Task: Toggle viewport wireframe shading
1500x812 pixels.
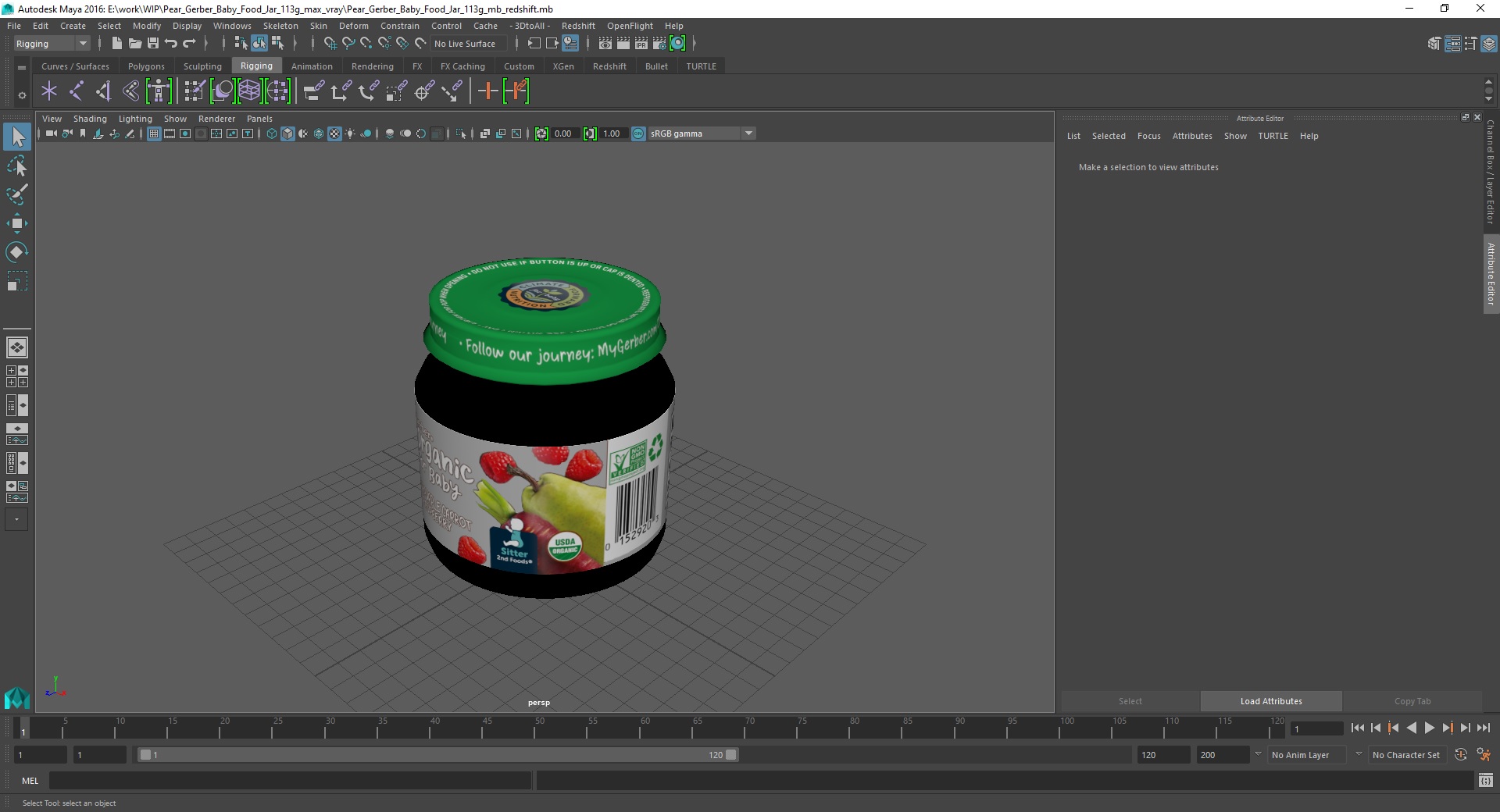Action: (271, 134)
